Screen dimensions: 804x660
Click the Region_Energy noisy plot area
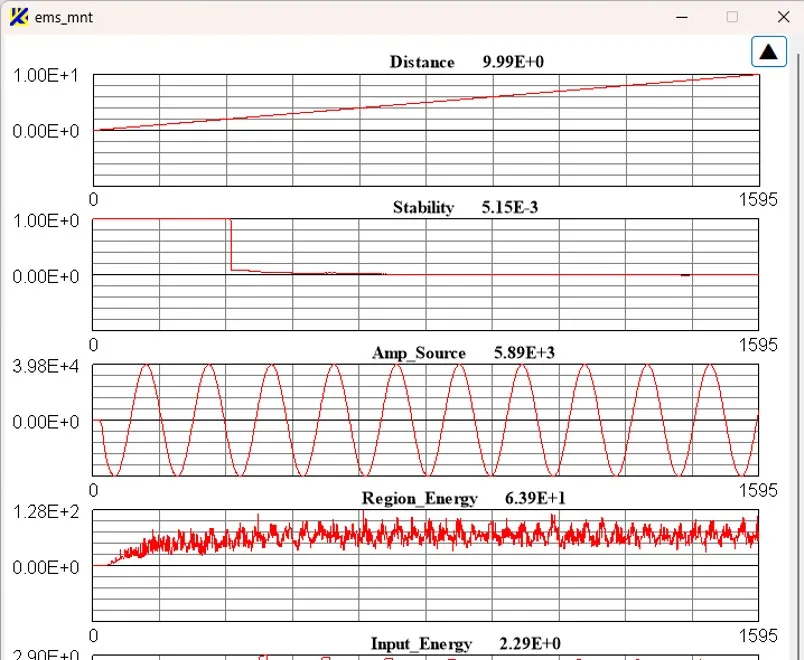click(x=426, y=565)
